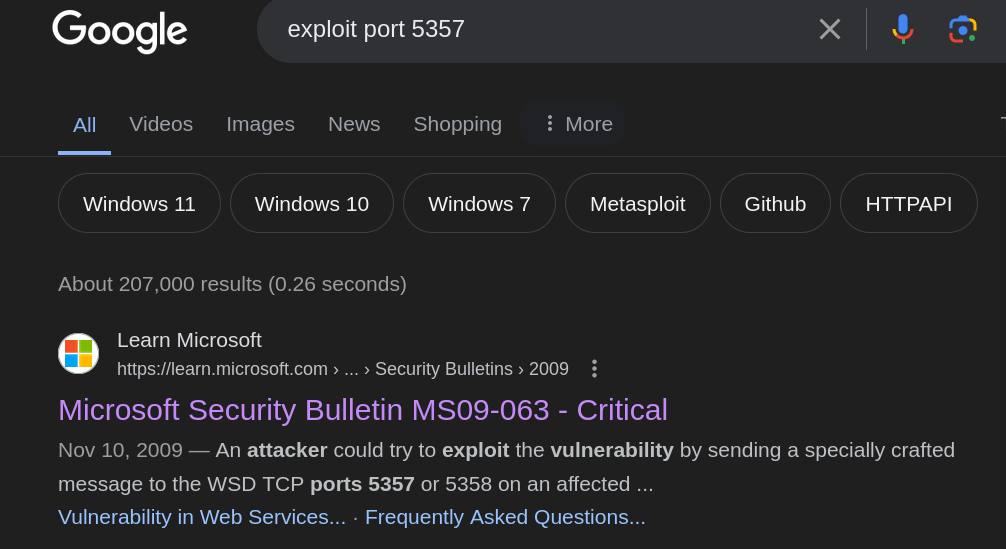The width and height of the screenshot is (1006, 549).
Task: Refine search with Windows 11 chip
Action: [x=139, y=203]
